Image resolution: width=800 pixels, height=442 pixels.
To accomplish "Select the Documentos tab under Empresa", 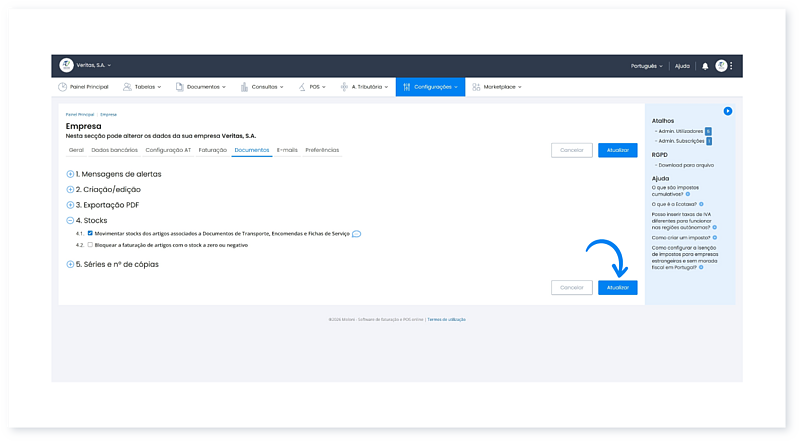I will pos(252,151).
